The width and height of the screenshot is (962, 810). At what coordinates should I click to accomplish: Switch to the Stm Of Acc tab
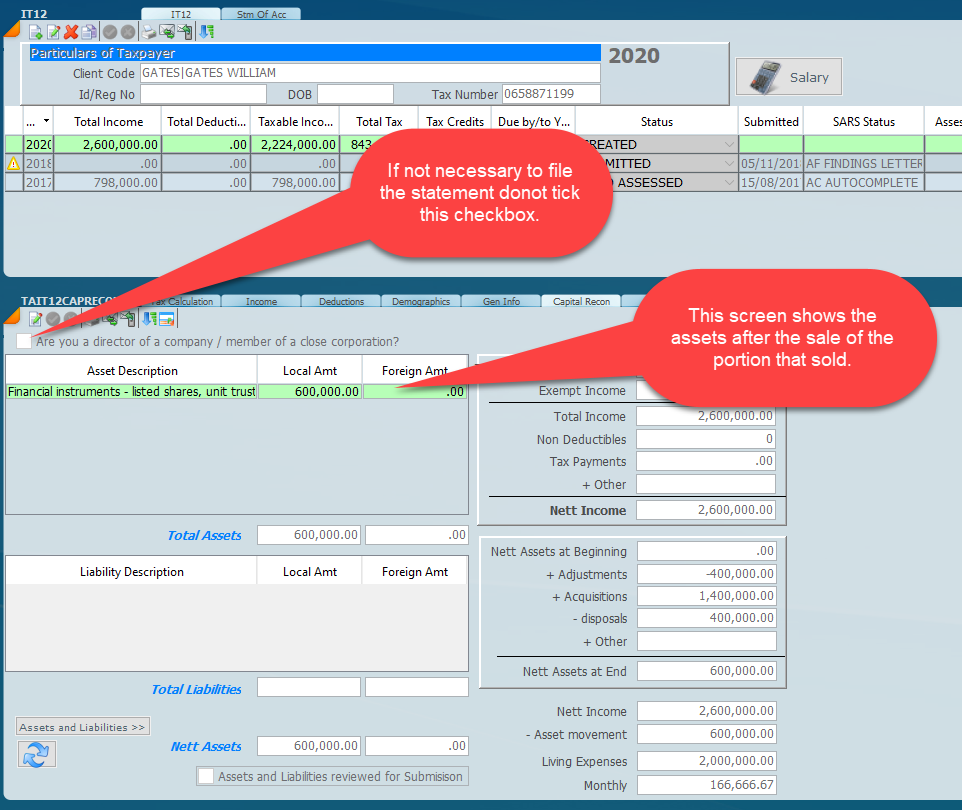pyautogui.click(x=260, y=14)
